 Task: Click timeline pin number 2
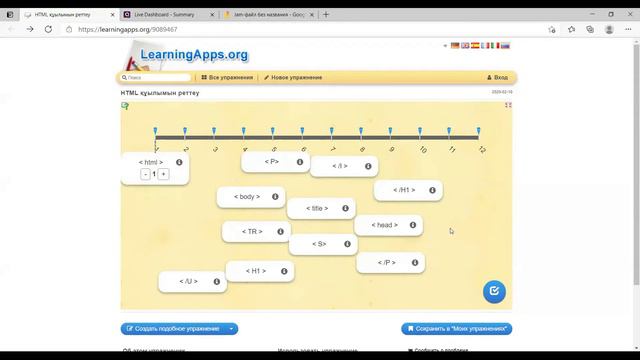click(x=185, y=131)
